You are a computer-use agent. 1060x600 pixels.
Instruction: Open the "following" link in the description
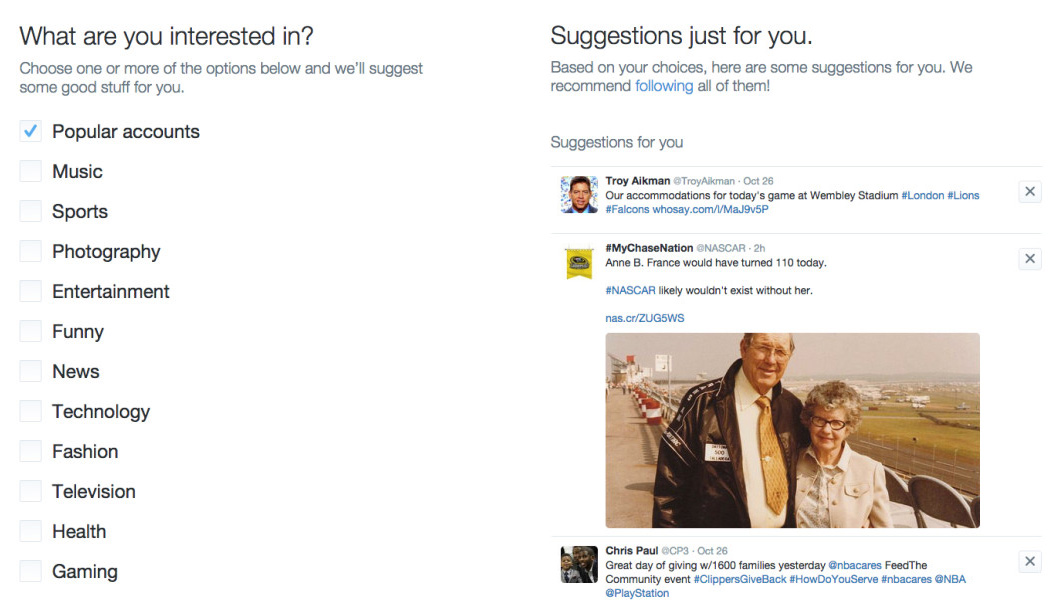[664, 86]
